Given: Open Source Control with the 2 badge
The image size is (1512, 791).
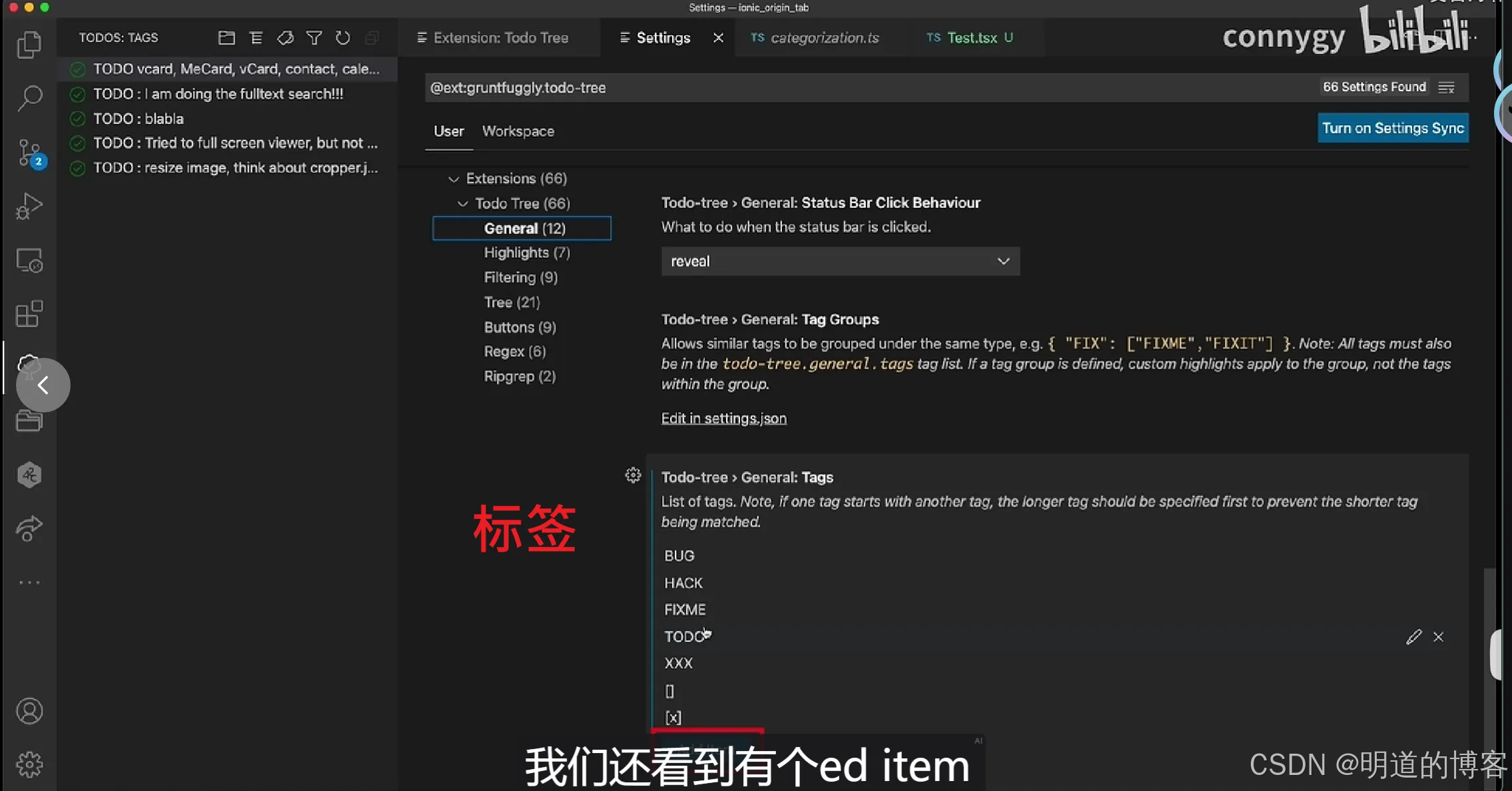Looking at the screenshot, I should point(30,153).
